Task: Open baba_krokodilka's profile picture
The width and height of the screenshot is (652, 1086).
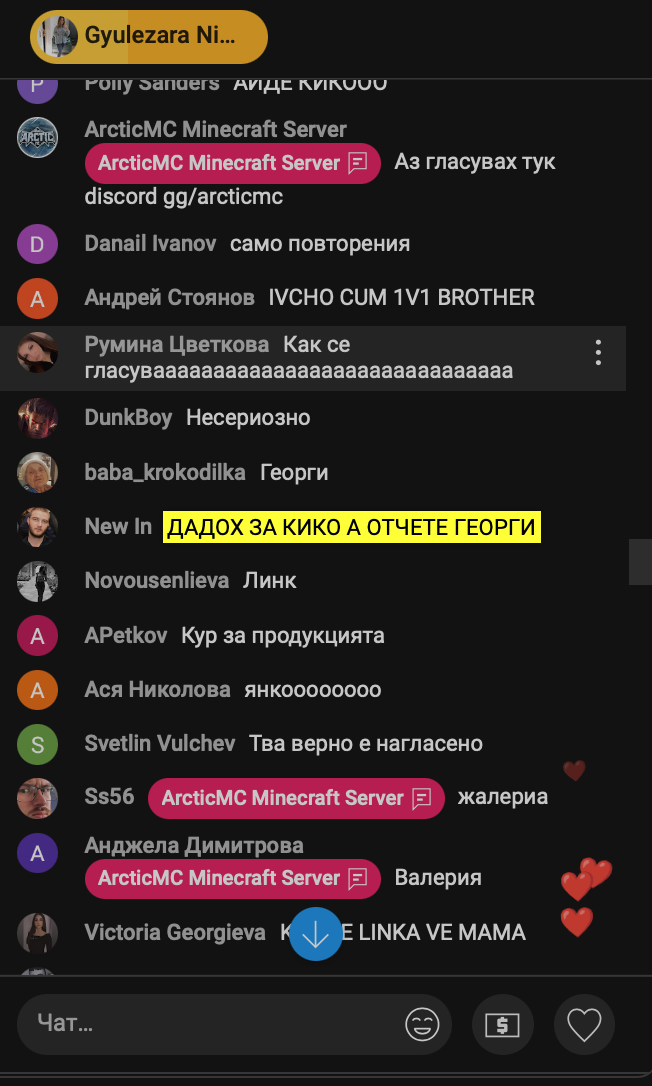Action: coord(37,472)
